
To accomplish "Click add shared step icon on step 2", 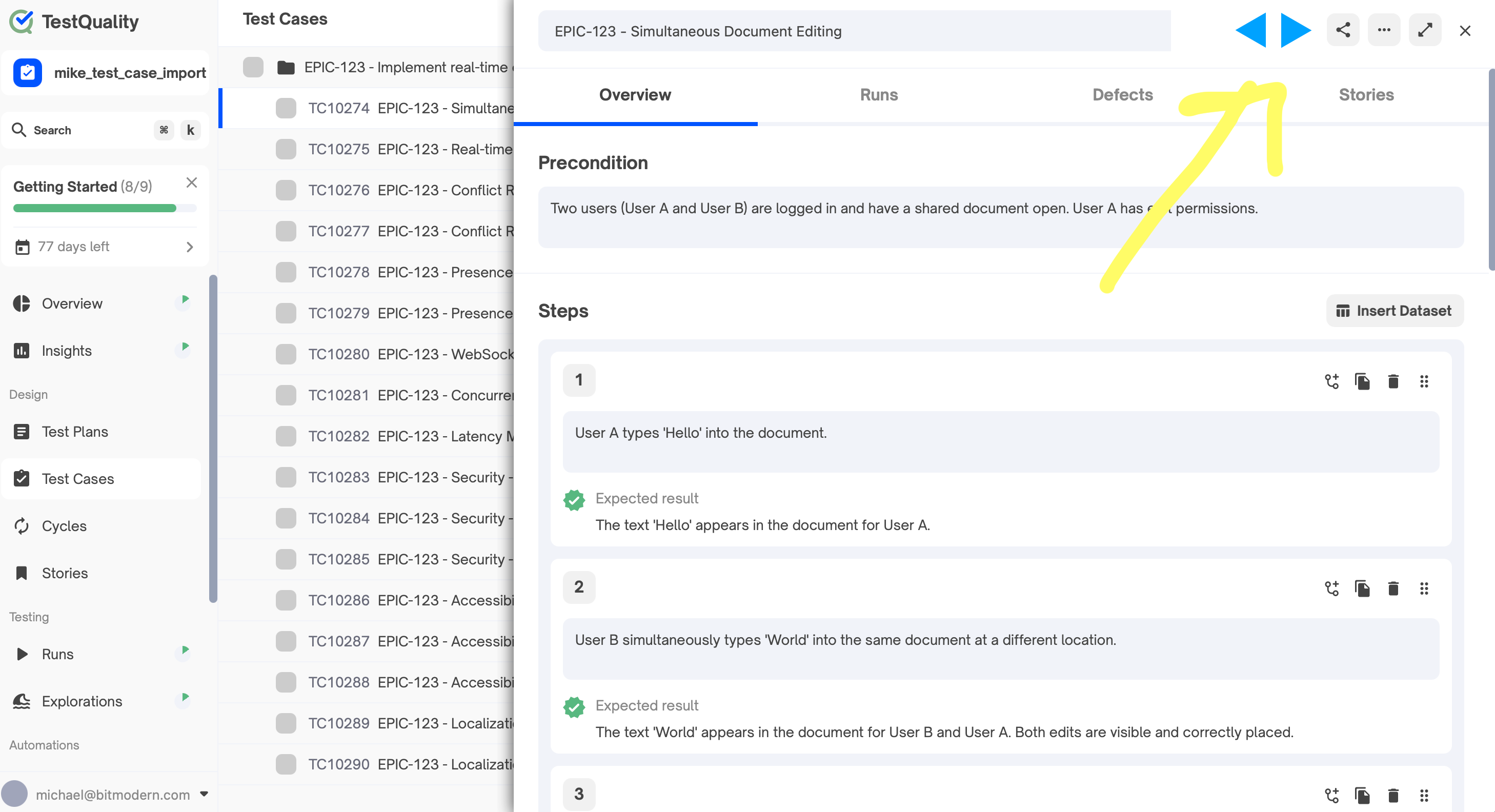I will coord(1331,588).
